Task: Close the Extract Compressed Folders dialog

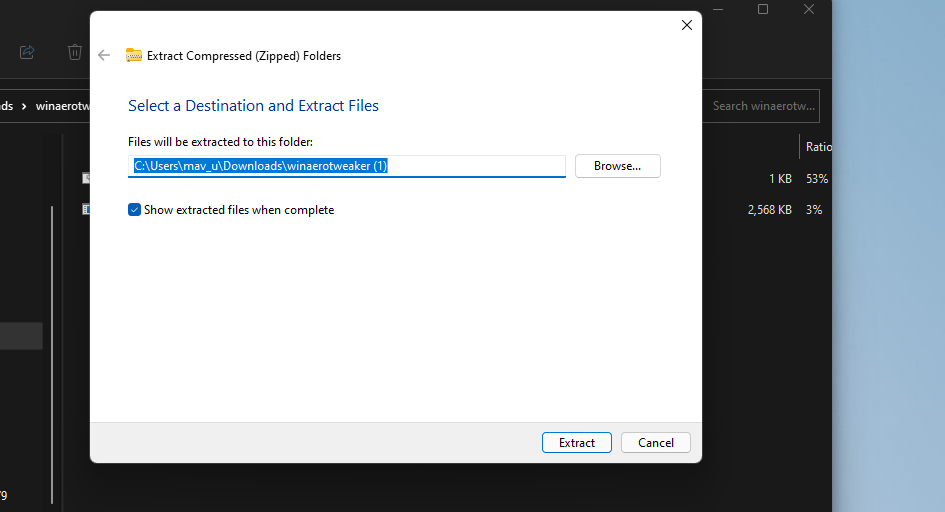Action: pyautogui.click(x=686, y=25)
